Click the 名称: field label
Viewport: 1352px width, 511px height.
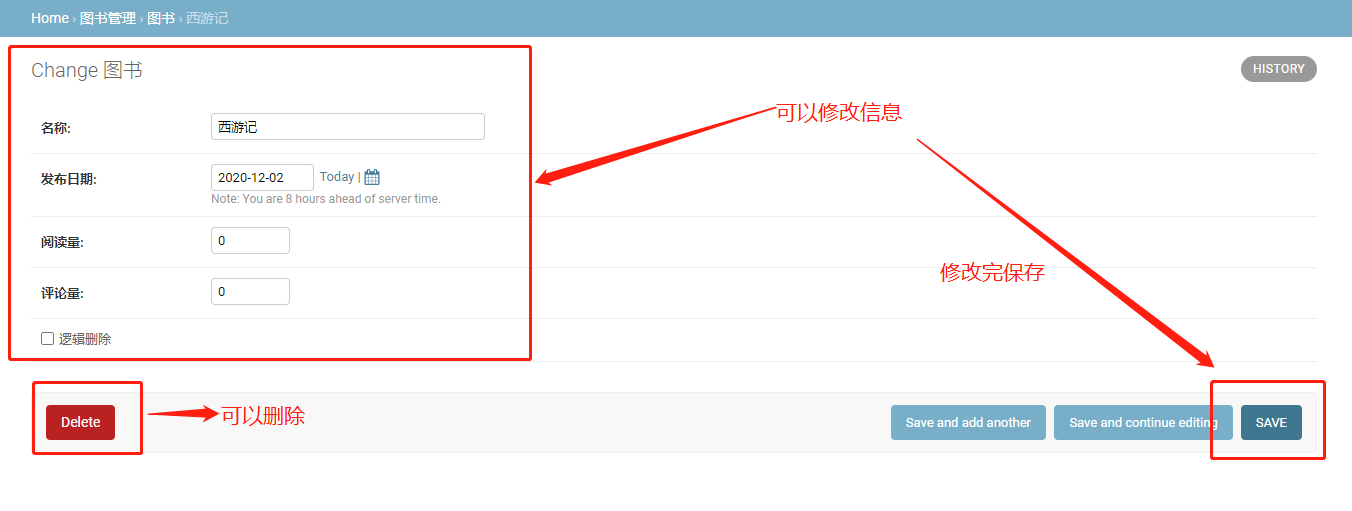tap(56, 128)
